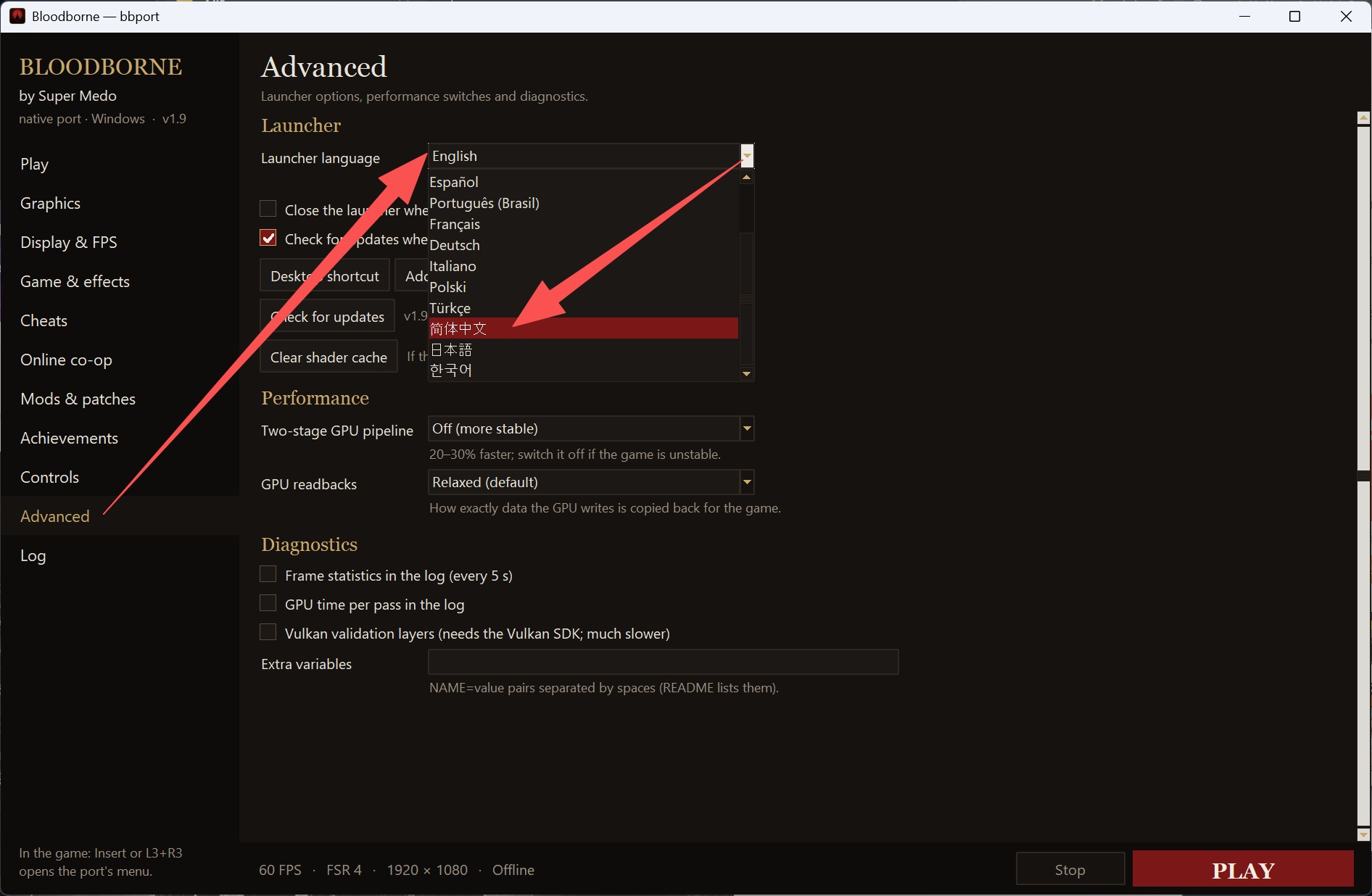
Task: Collapse the Launcher language dropdown arrow
Action: pos(747,156)
